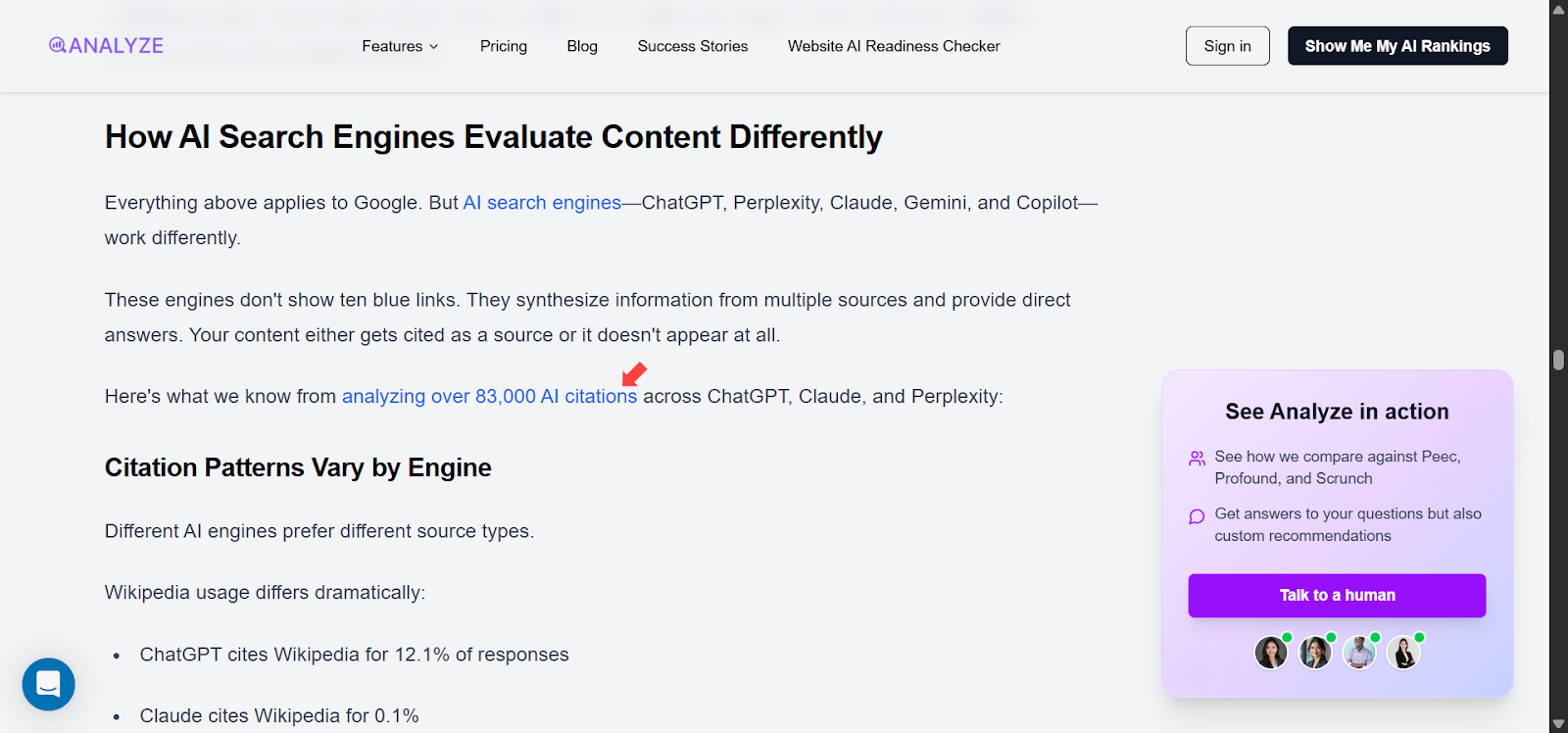Open the 83,000 AI citations link
Image resolution: width=1568 pixels, height=733 pixels.
[489, 397]
